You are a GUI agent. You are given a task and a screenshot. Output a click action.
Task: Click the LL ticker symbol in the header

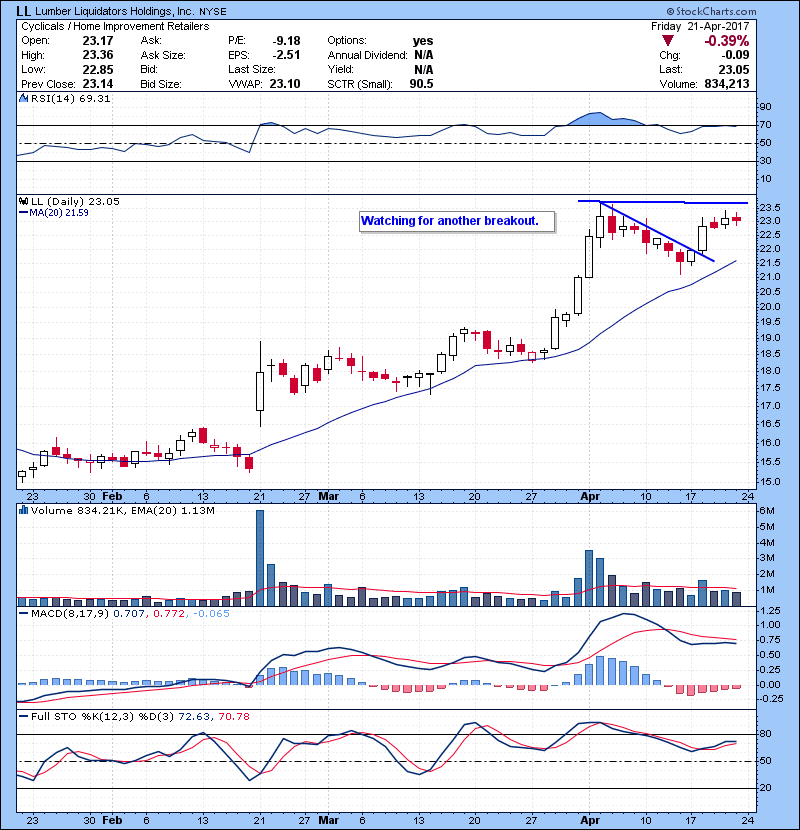tap(23, 11)
